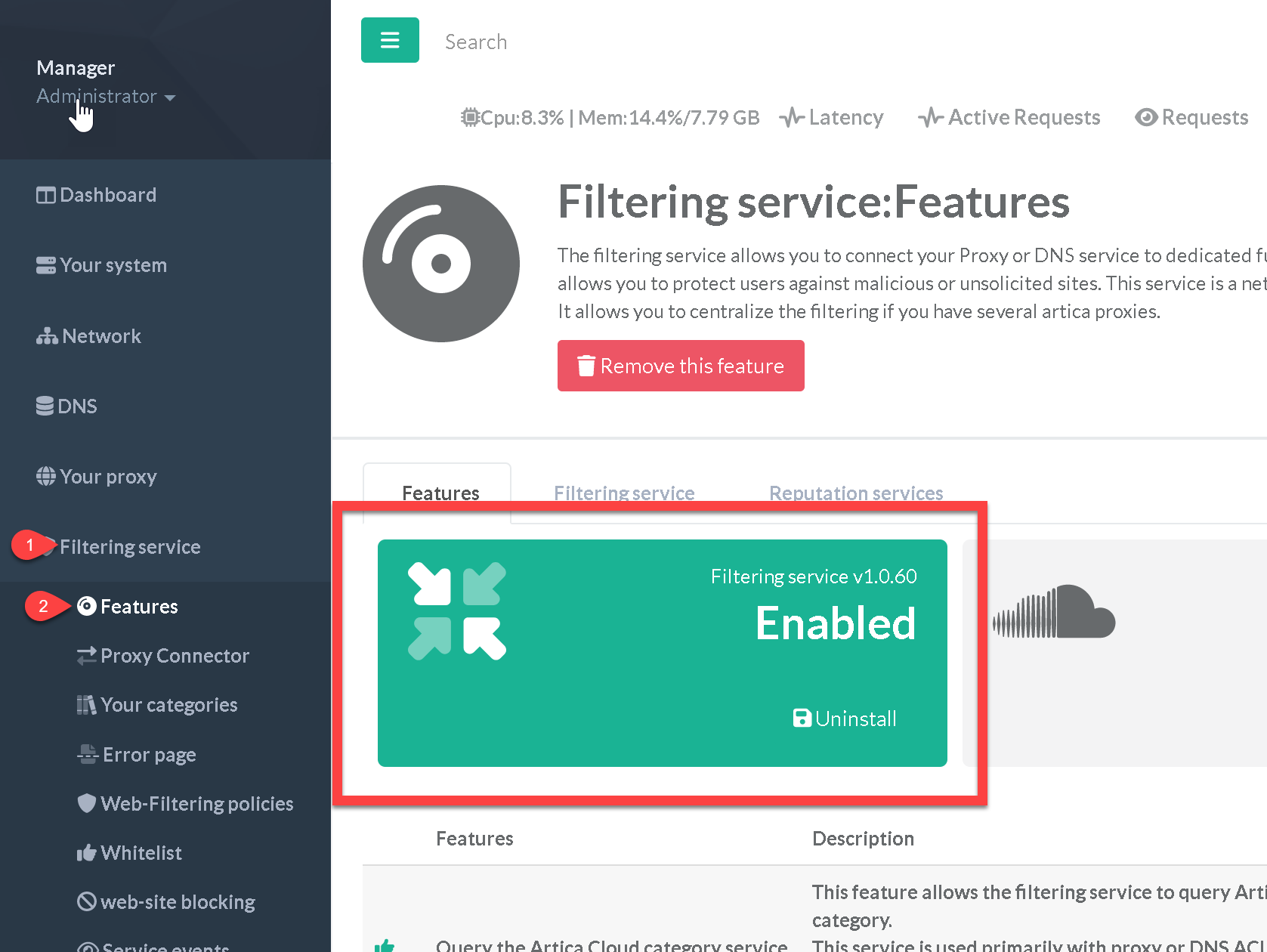The image size is (1267, 952).
Task: Click the Dashboard icon in sidebar
Action: [x=45, y=195]
